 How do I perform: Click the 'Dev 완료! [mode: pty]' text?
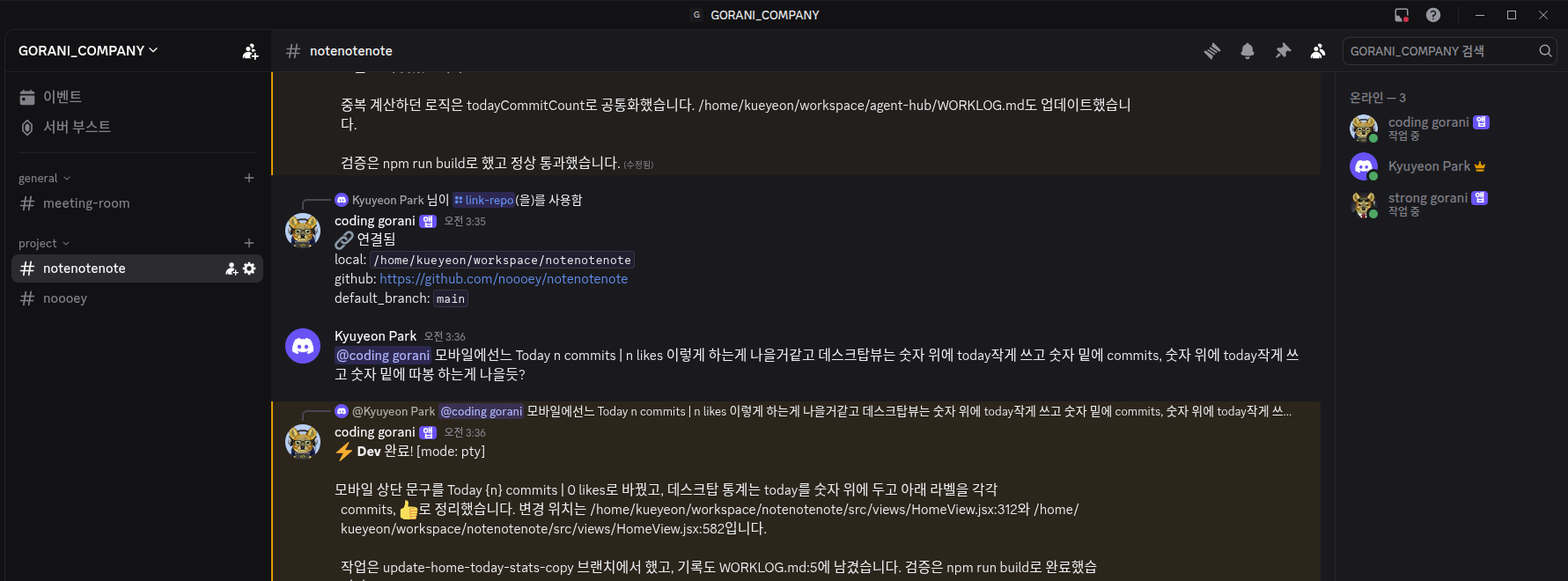point(421,452)
